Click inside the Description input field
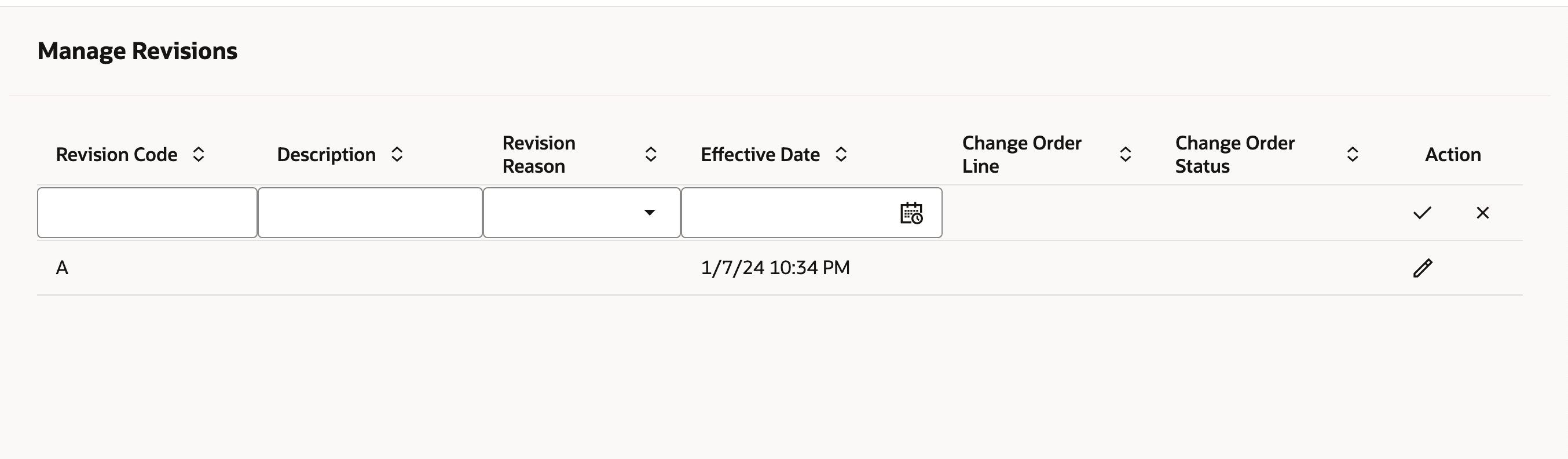This screenshot has width=1568, height=459. click(x=370, y=212)
